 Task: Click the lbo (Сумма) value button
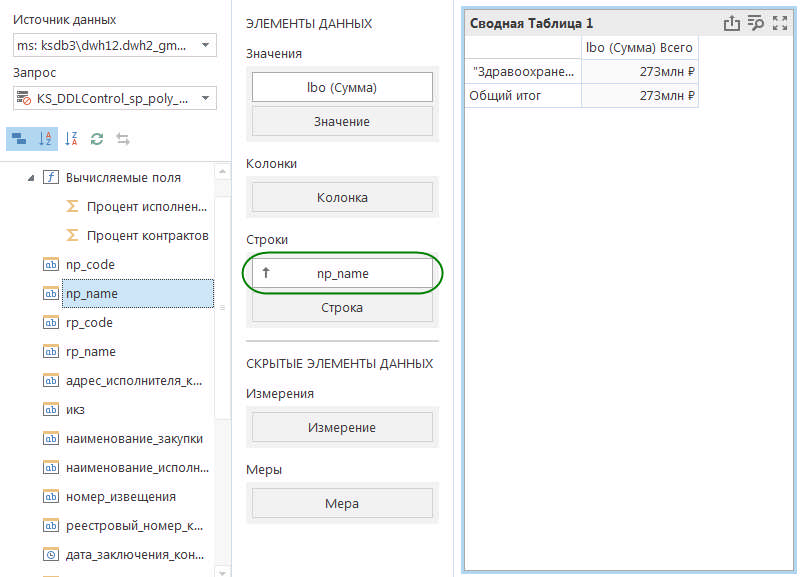point(342,87)
